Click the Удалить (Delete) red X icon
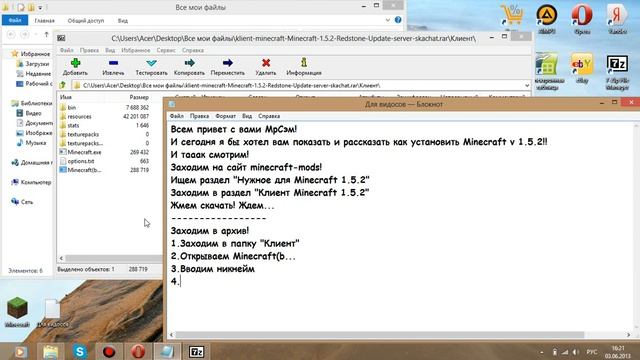Image resolution: width=640 pixels, height=360 pixels. click(x=266, y=63)
